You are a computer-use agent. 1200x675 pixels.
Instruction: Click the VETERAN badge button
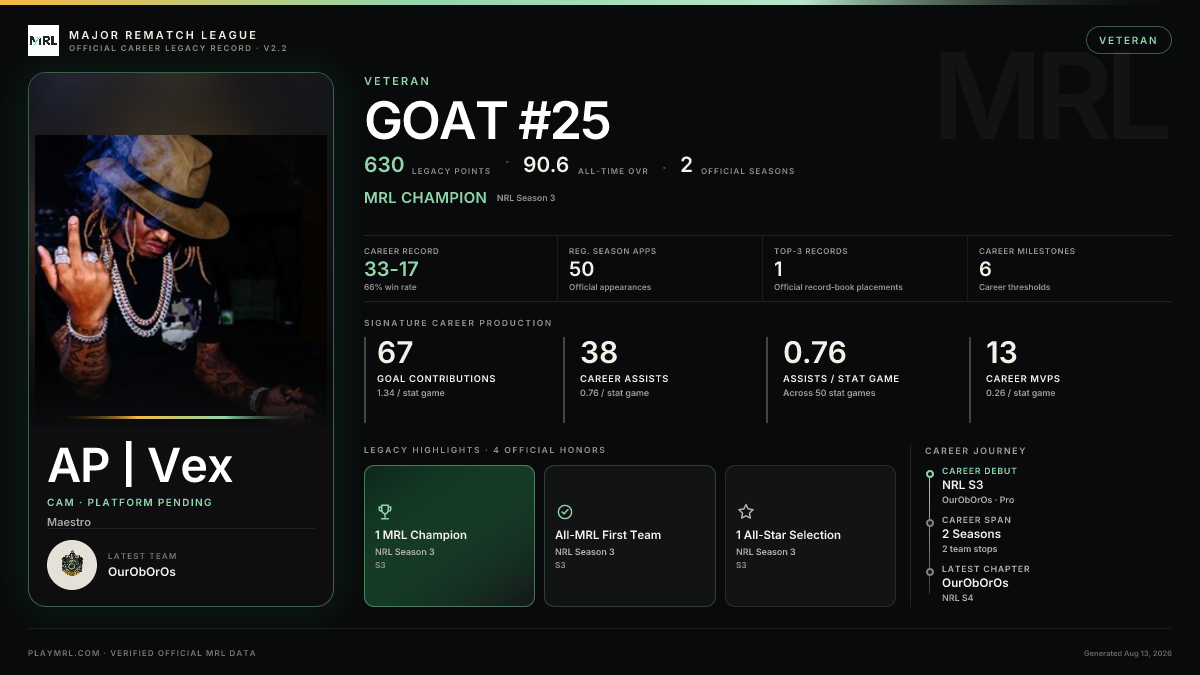click(1128, 40)
